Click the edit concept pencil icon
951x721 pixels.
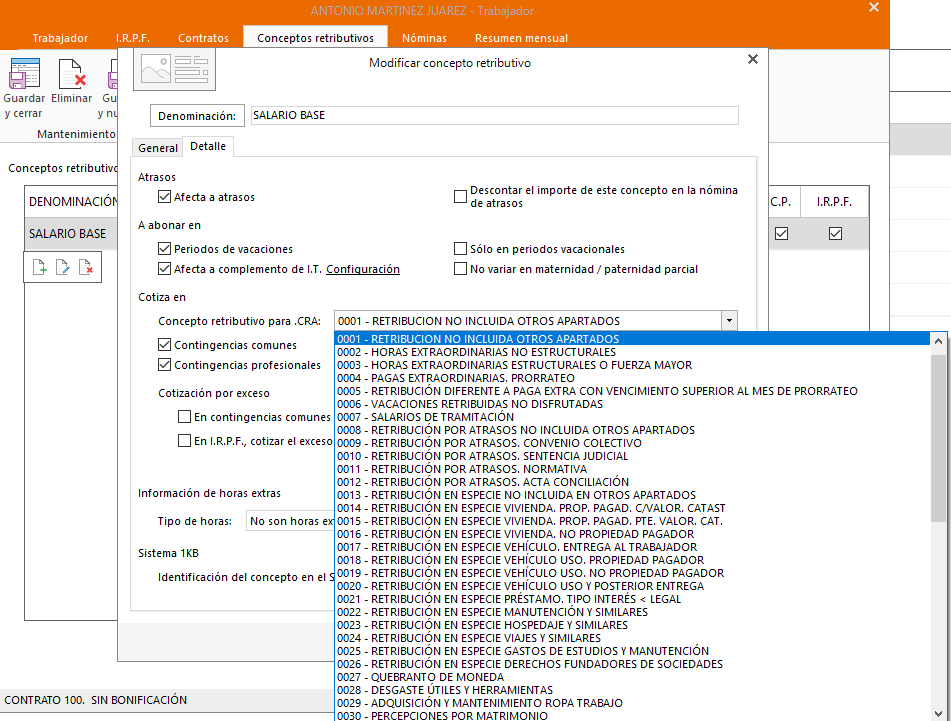click(x=62, y=267)
